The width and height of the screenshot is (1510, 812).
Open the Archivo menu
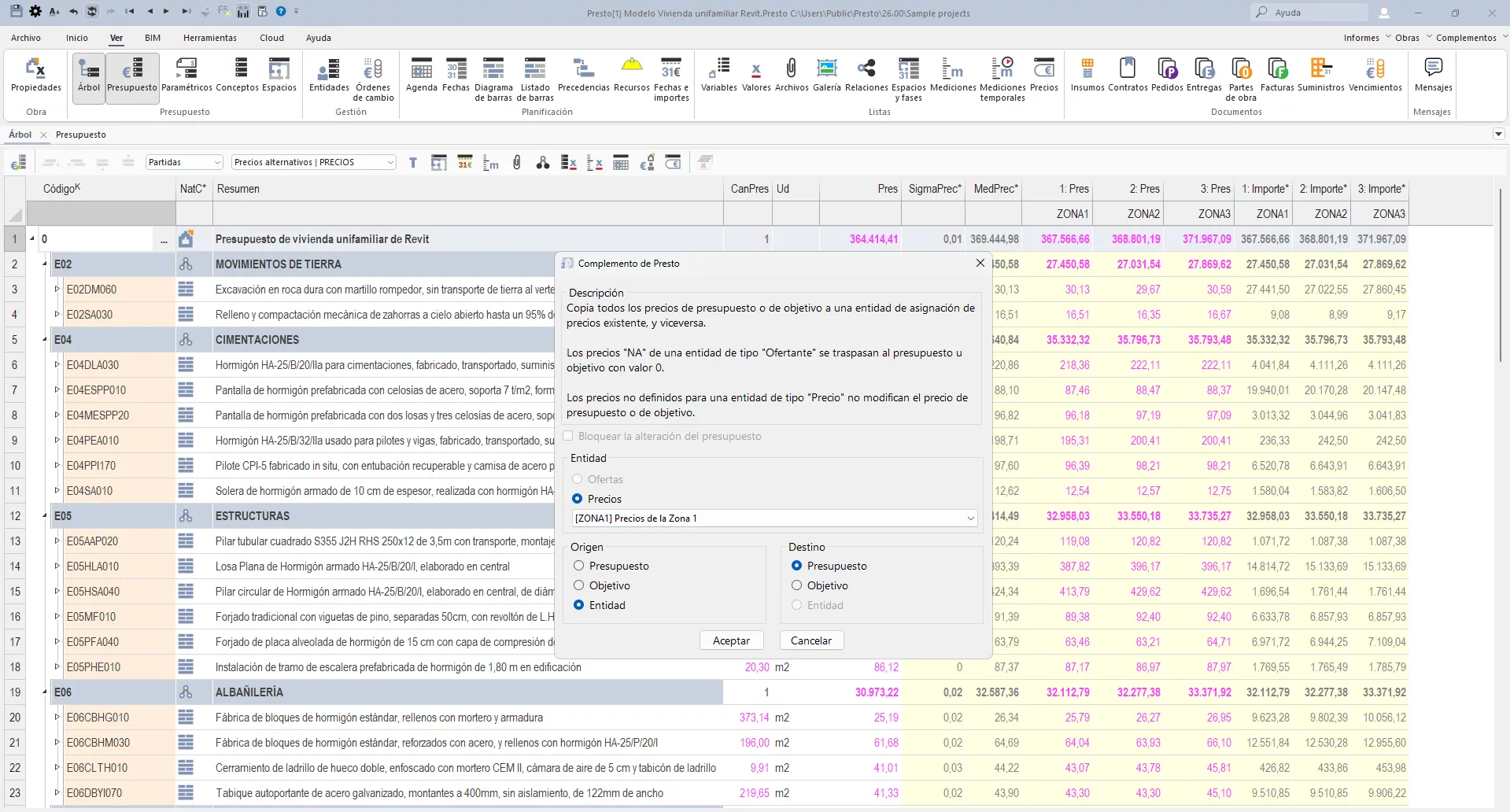tap(26, 38)
